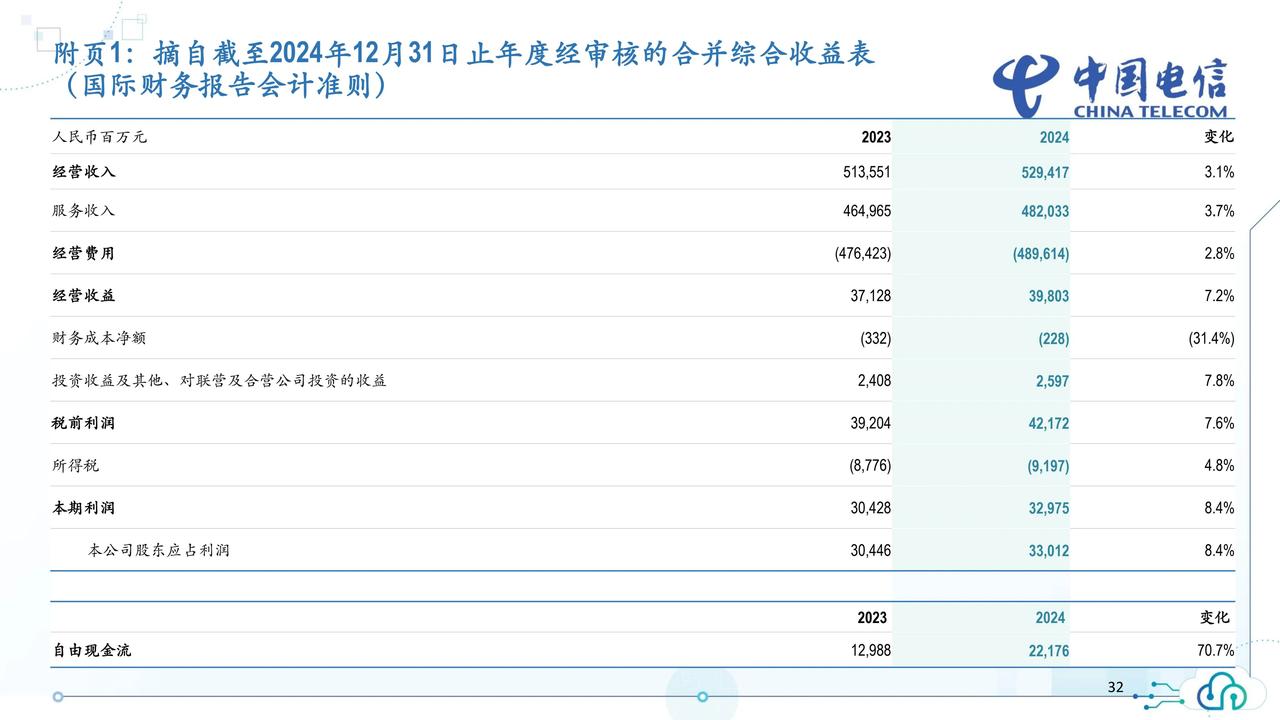Click the cloud icon at bottom right
This screenshot has width=1280, height=720.
tap(1223, 689)
